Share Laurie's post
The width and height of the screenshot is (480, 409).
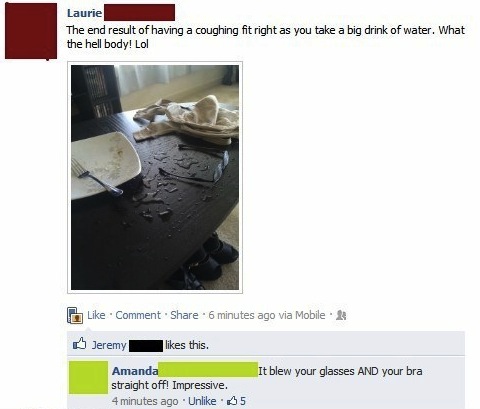point(184,315)
